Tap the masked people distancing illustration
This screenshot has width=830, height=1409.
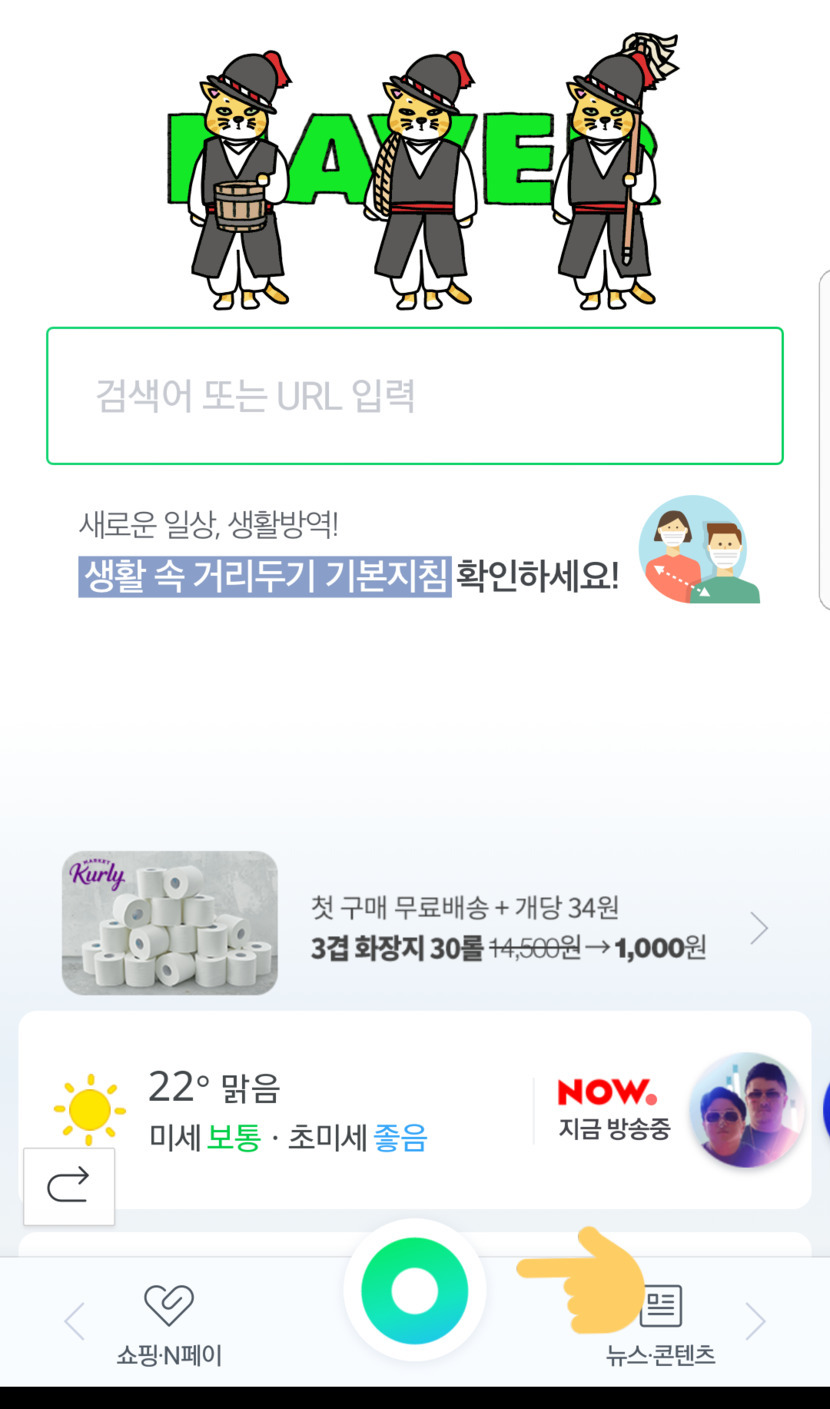(698, 550)
